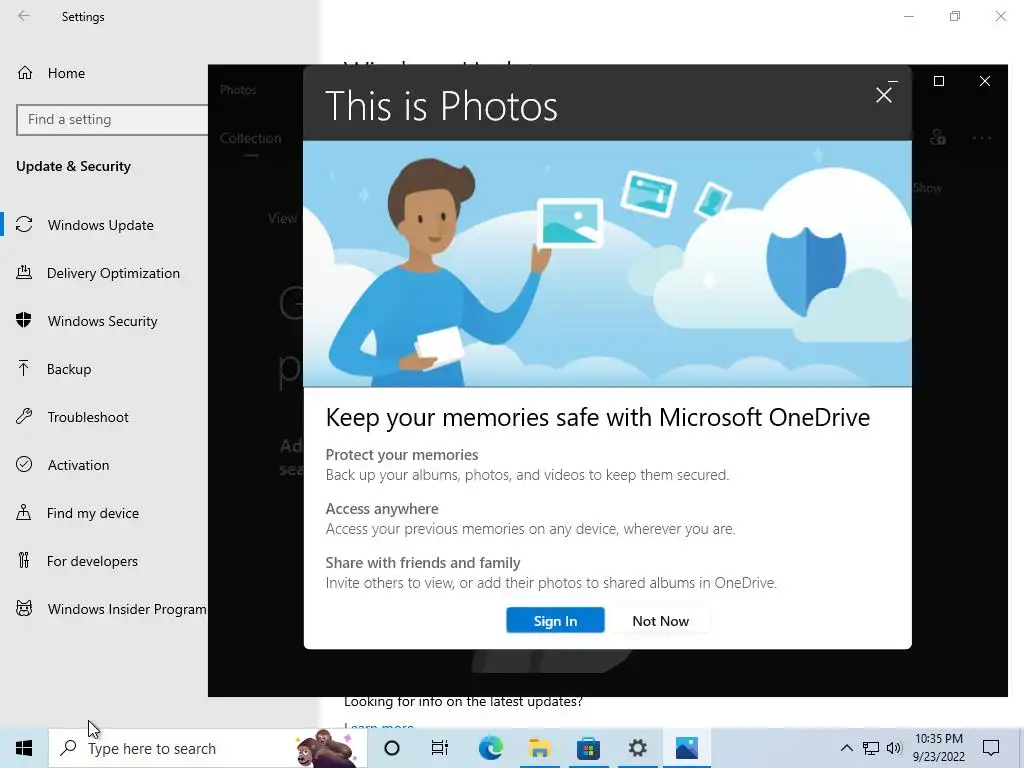Click the taskbar search box
Screen dimensions: 1024x768
(x=206, y=748)
